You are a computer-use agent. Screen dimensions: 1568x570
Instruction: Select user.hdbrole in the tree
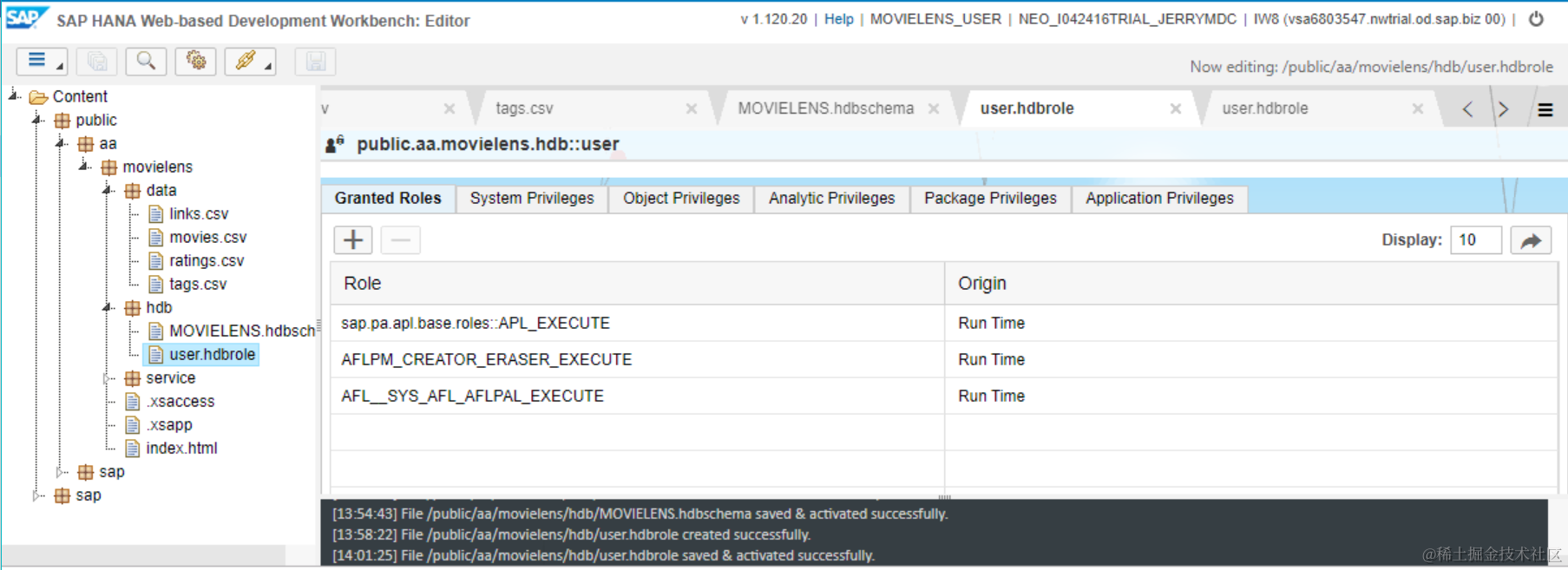coord(212,355)
